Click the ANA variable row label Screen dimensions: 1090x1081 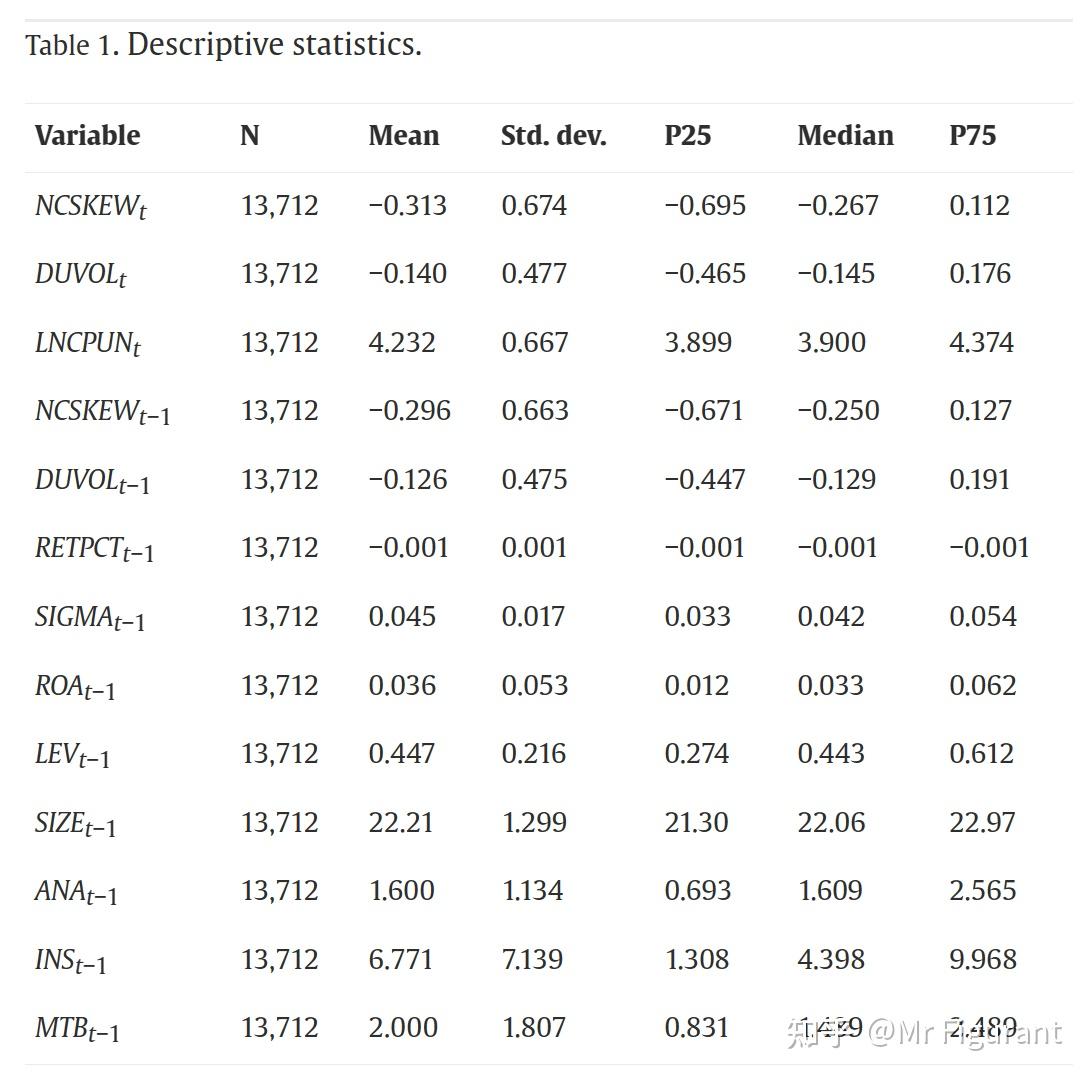[75, 892]
